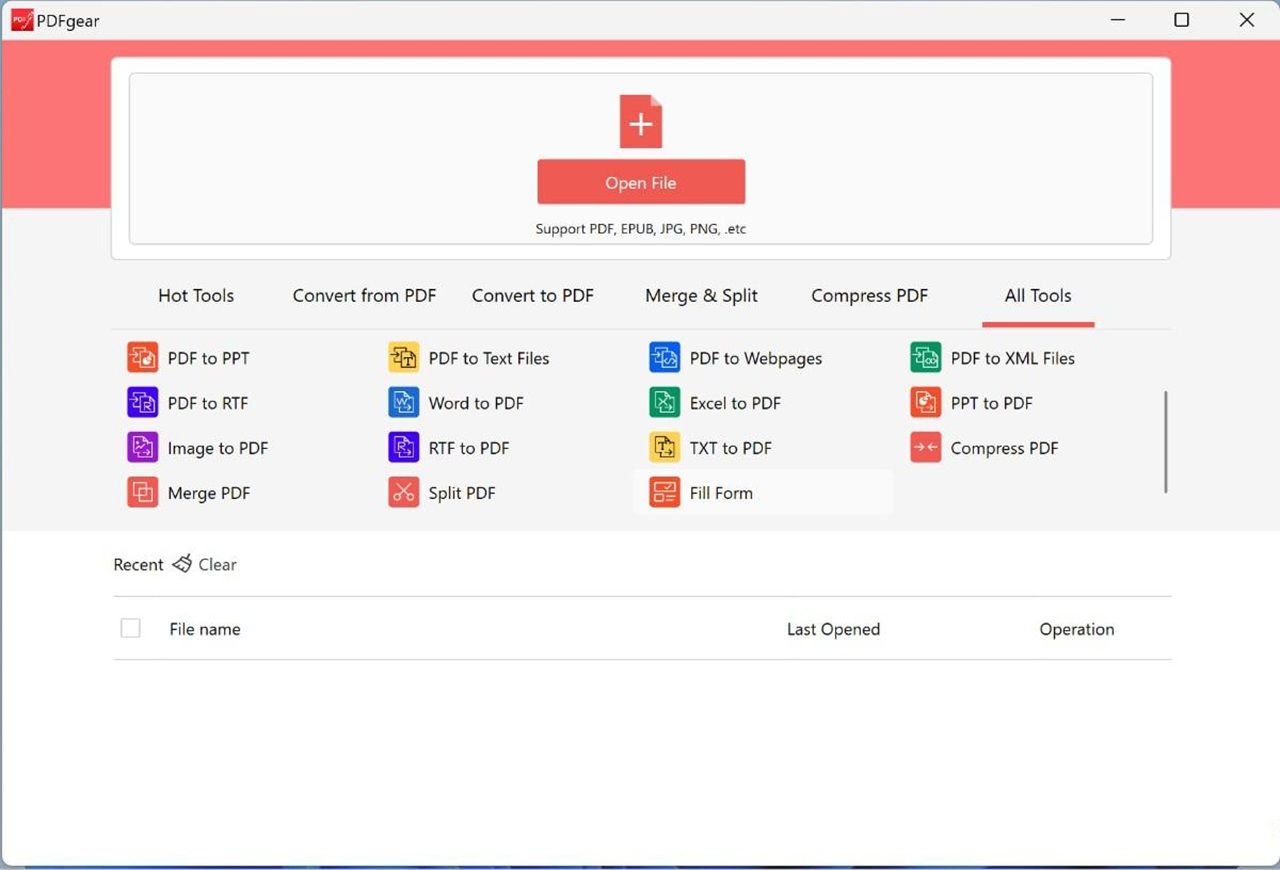Click the 'Merge PDF' label
This screenshot has width=1280, height=870.
coord(209,493)
